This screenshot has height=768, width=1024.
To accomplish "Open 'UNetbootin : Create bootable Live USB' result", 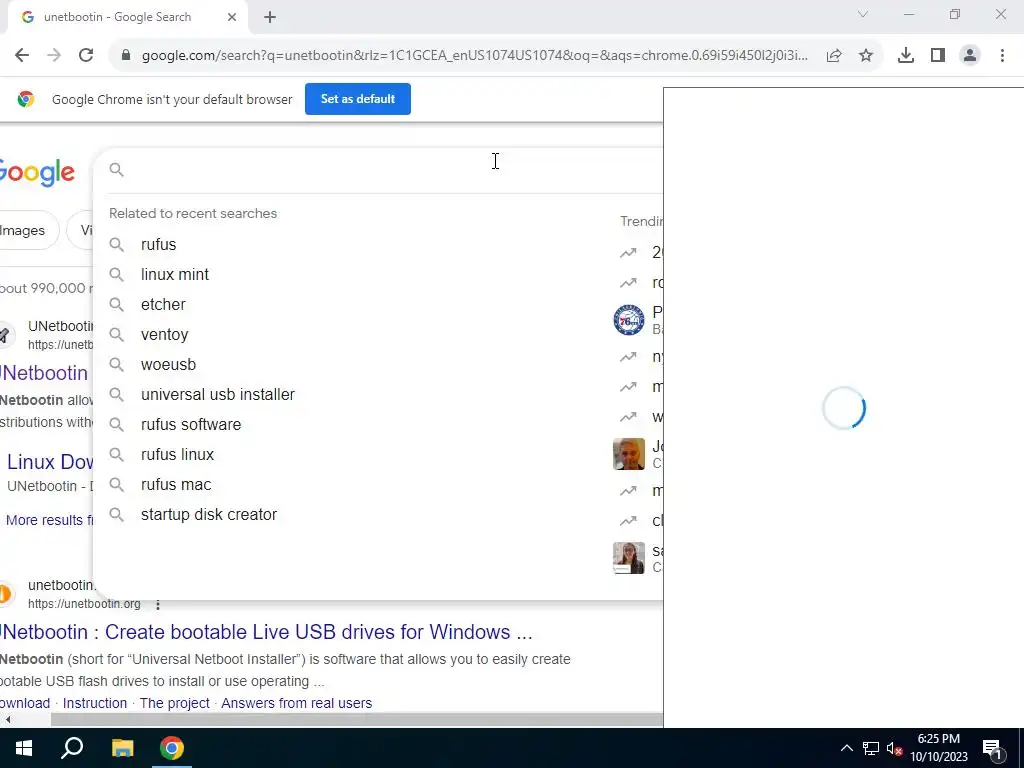I will 266,632.
